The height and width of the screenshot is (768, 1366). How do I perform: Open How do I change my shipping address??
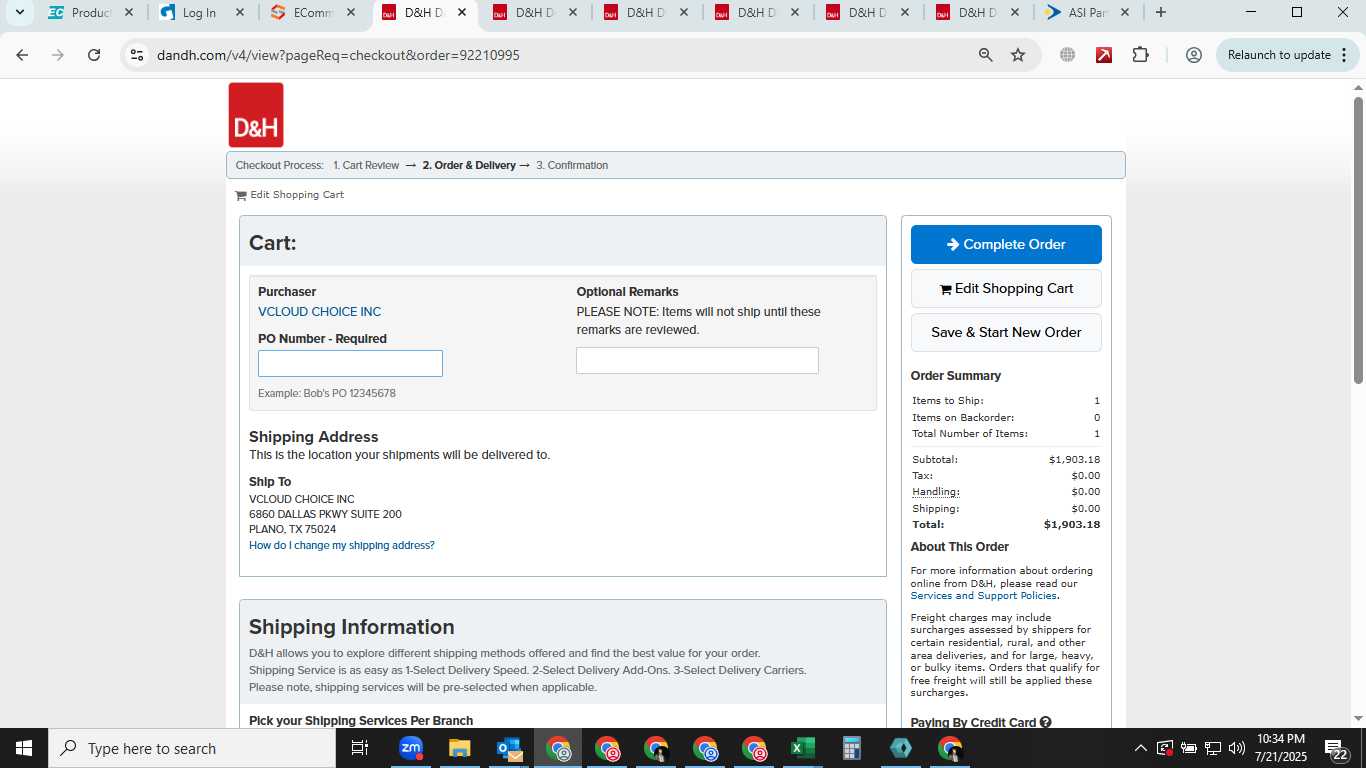click(x=342, y=546)
